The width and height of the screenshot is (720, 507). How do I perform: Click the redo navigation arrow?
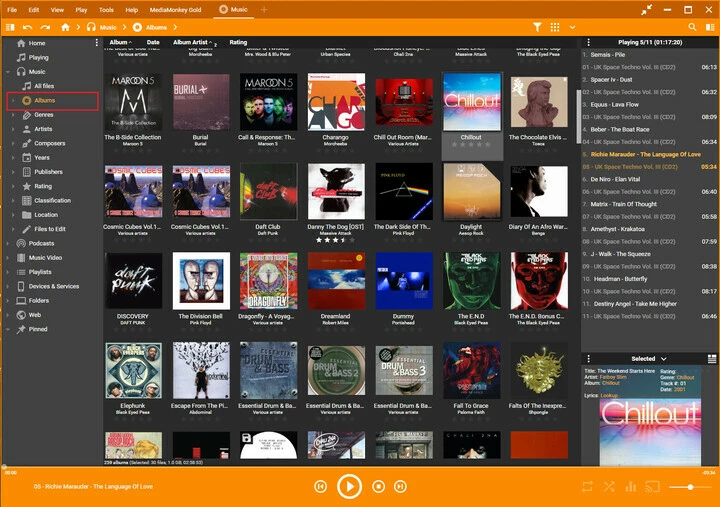[45, 27]
